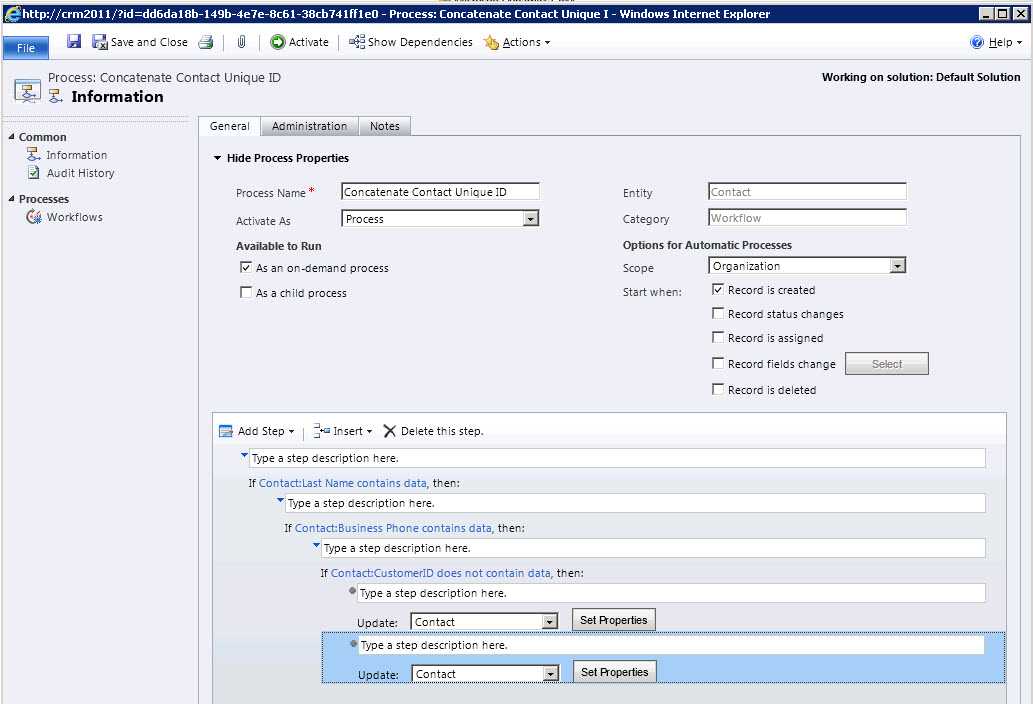Click the paperclip attachment icon
1033x704 pixels.
[x=241, y=42]
